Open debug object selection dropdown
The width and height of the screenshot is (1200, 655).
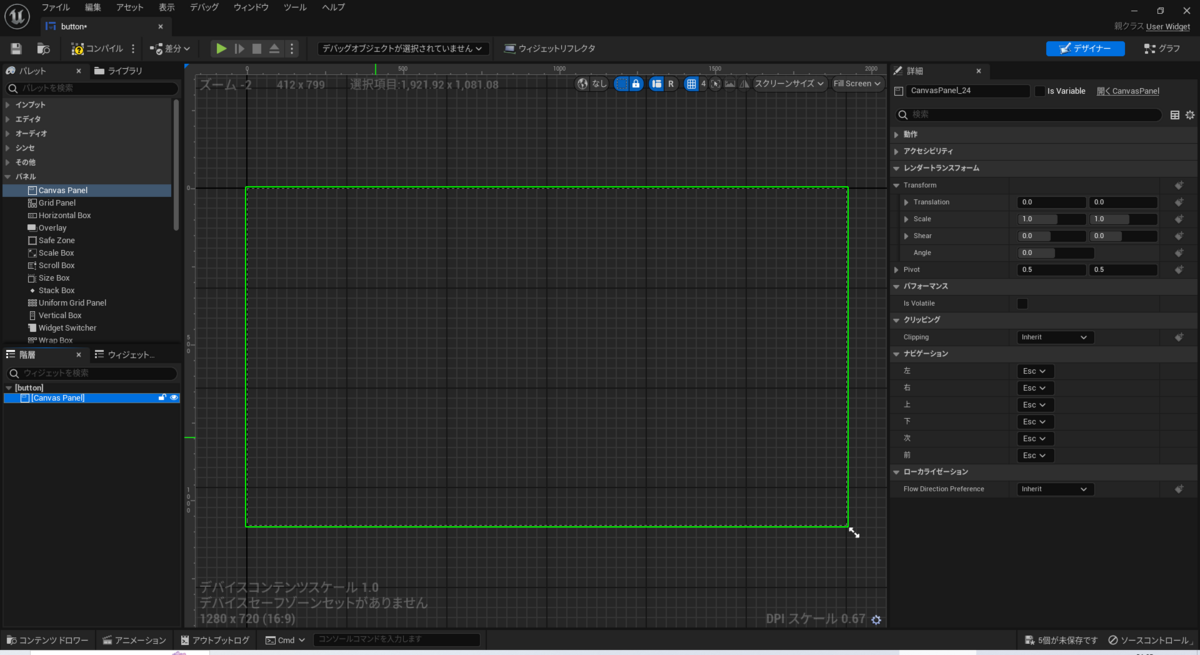(x=403, y=48)
